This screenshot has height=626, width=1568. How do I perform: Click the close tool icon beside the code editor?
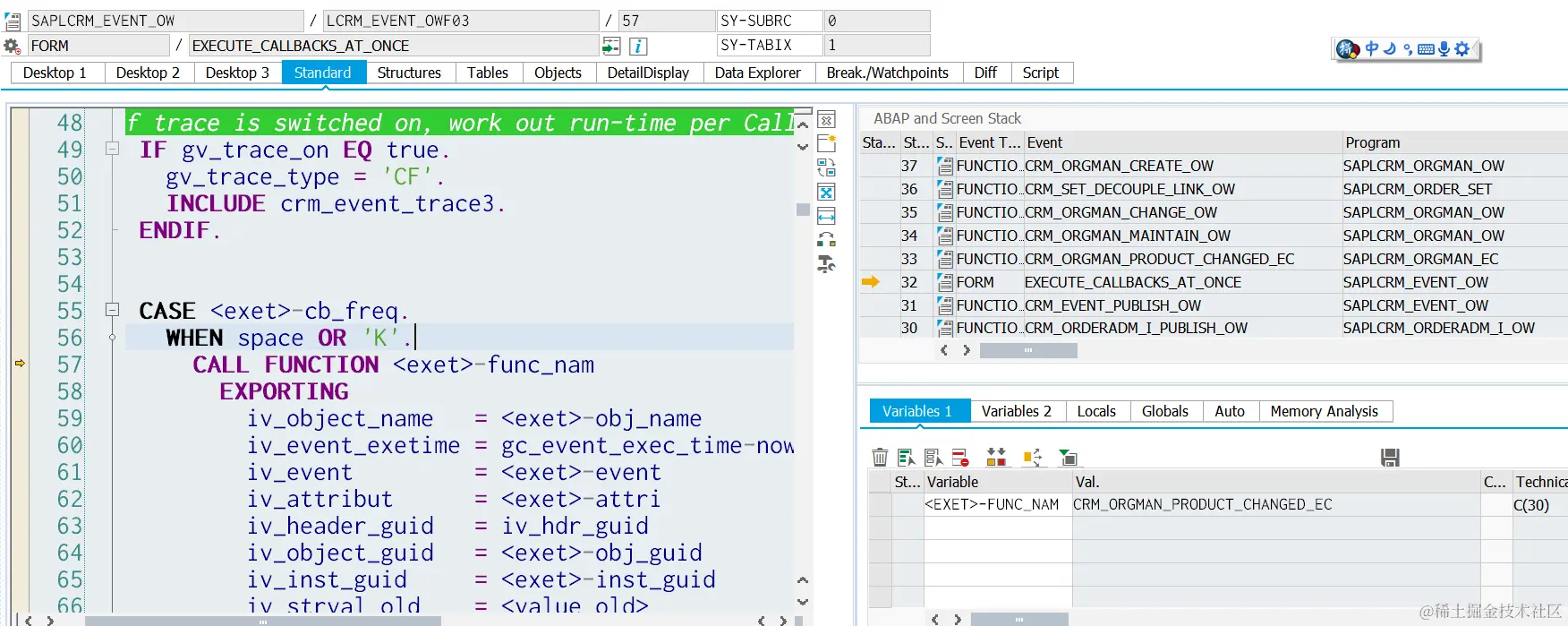click(x=827, y=120)
